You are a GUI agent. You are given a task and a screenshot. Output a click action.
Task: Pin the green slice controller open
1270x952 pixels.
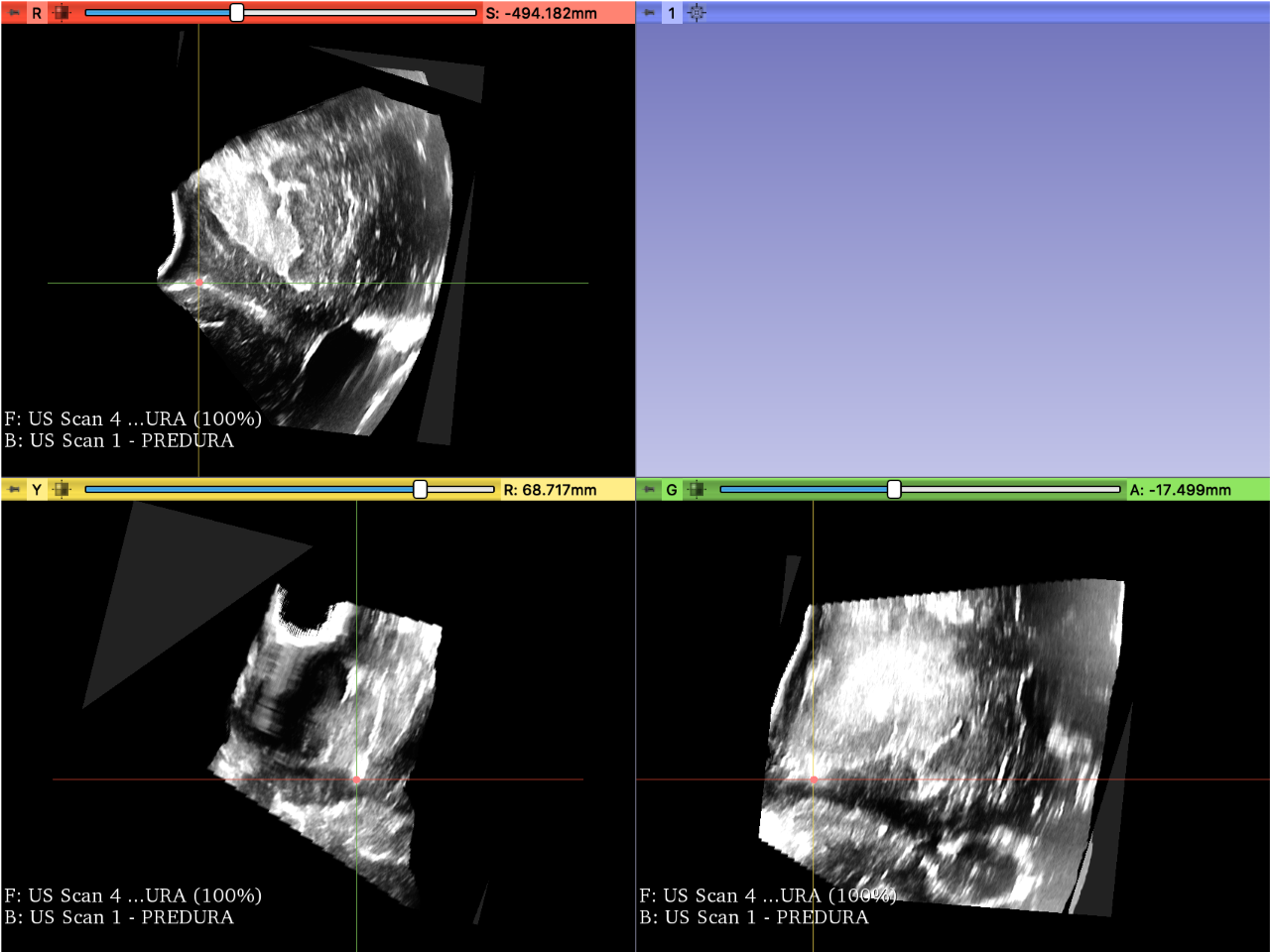649,489
